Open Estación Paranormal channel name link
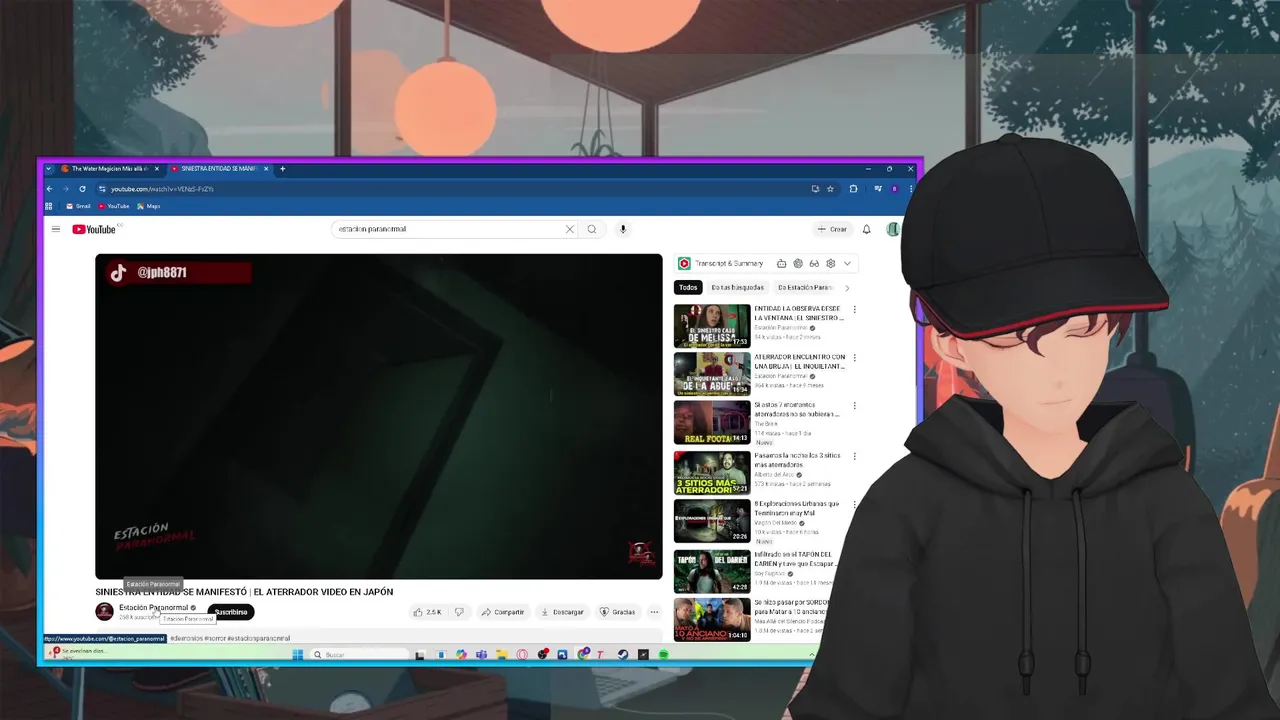Screen dimensions: 1280x720 pos(153,607)
